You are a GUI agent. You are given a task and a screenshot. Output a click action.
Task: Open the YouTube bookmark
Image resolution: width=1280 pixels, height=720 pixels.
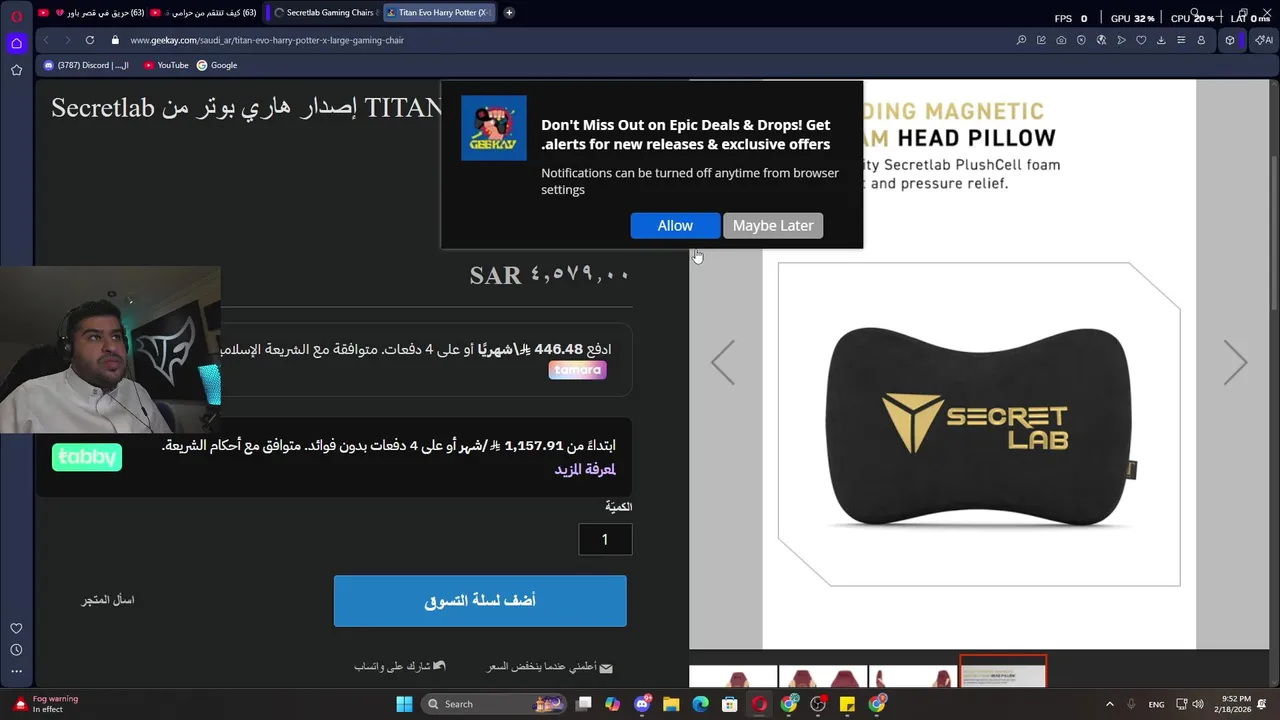click(x=166, y=65)
